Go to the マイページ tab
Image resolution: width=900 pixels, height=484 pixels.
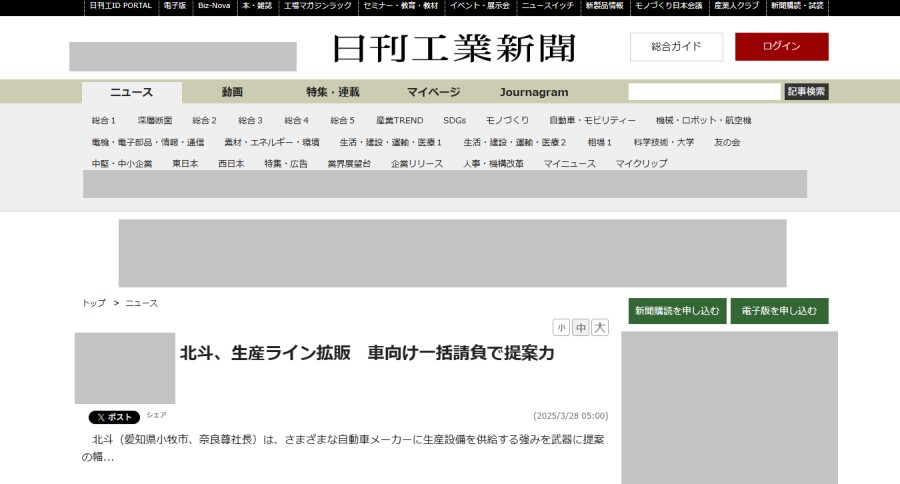(x=433, y=92)
